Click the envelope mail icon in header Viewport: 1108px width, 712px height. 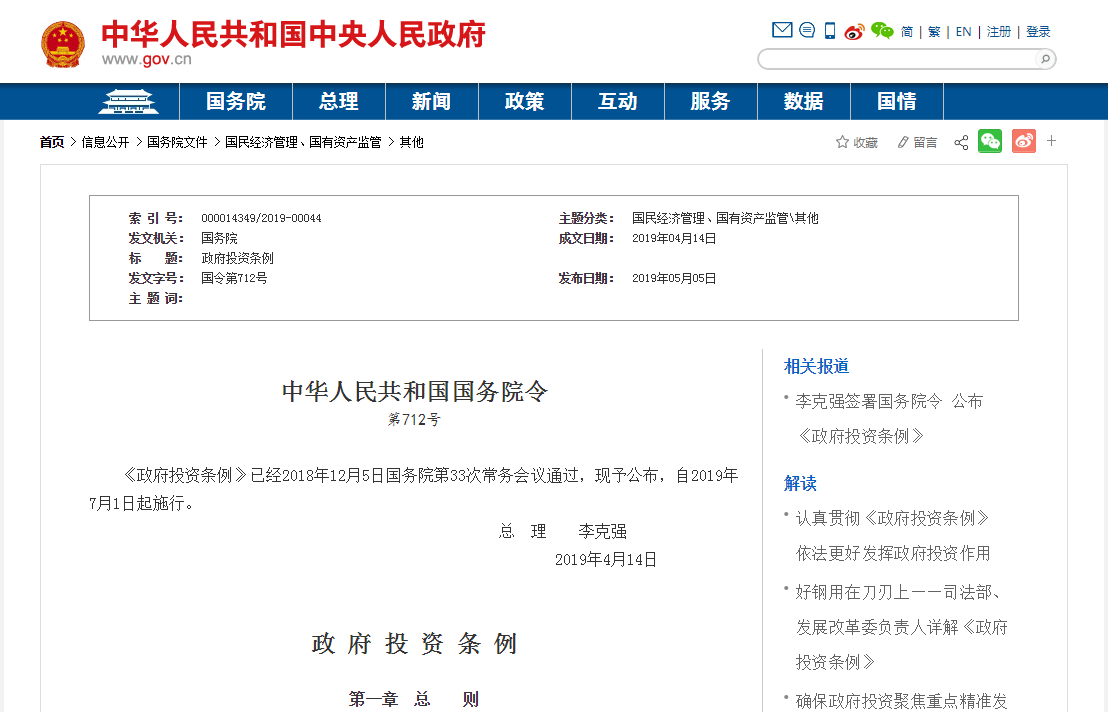(x=782, y=30)
